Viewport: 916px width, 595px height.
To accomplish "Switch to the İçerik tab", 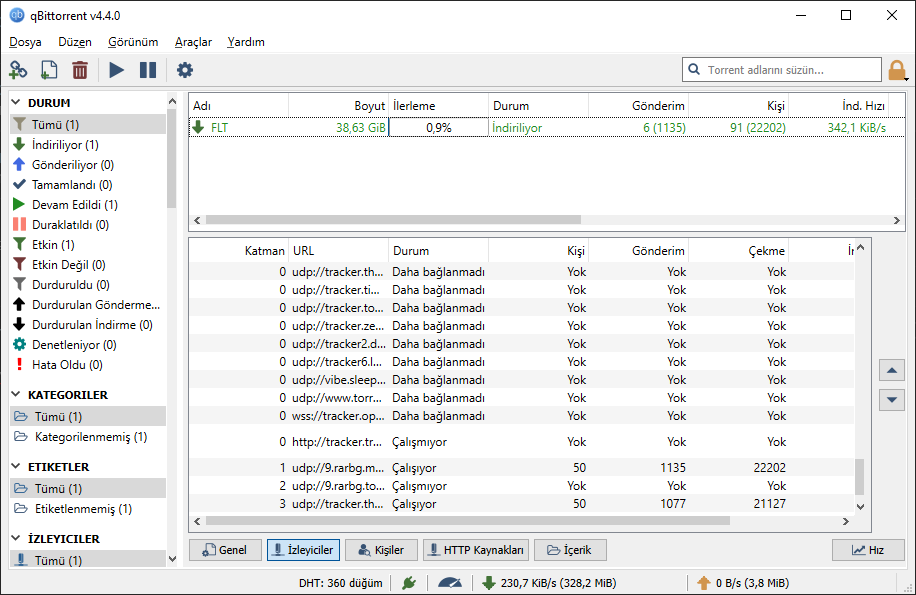I will coord(570,550).
